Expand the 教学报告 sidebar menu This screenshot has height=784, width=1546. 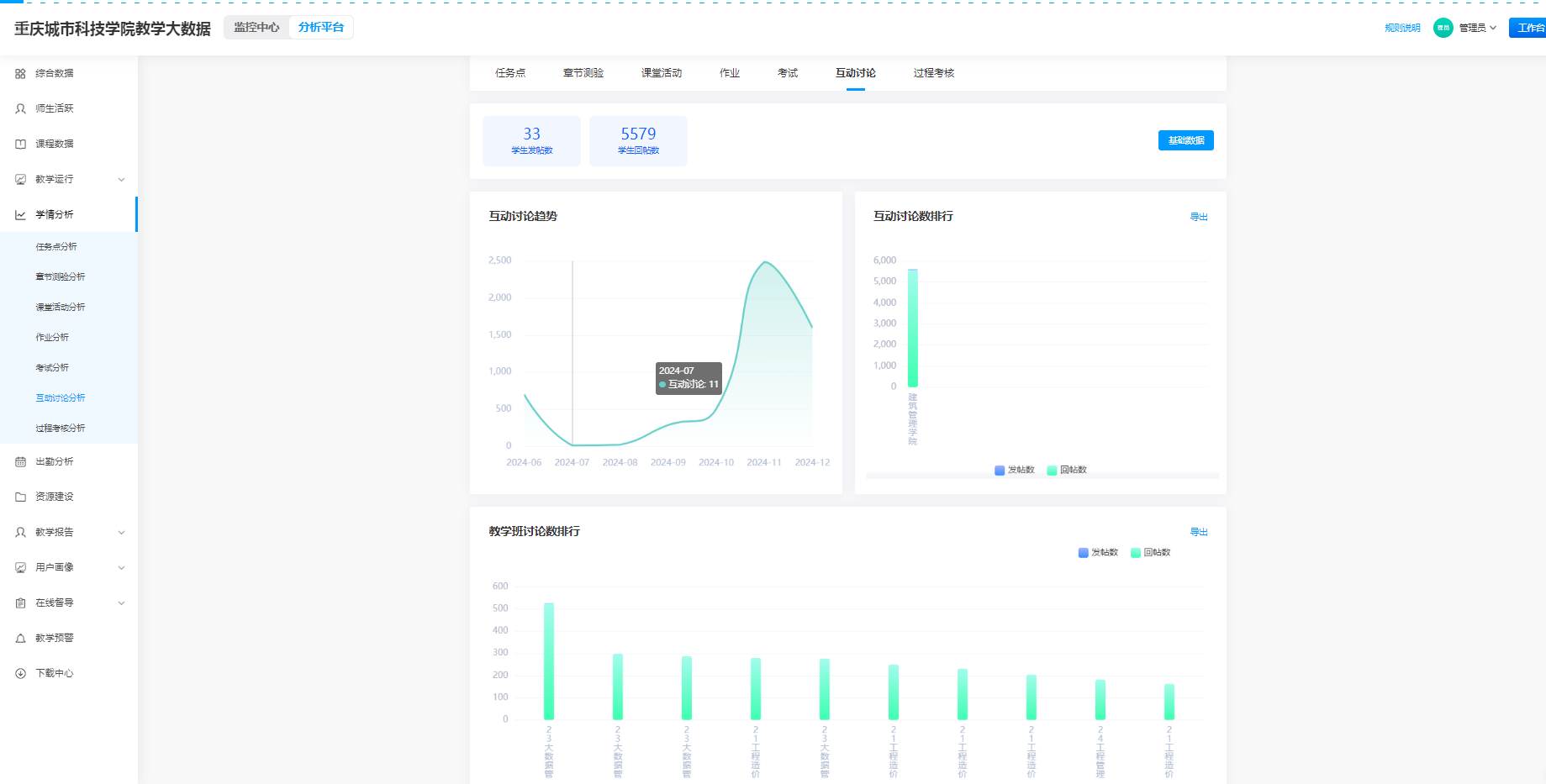121,533
